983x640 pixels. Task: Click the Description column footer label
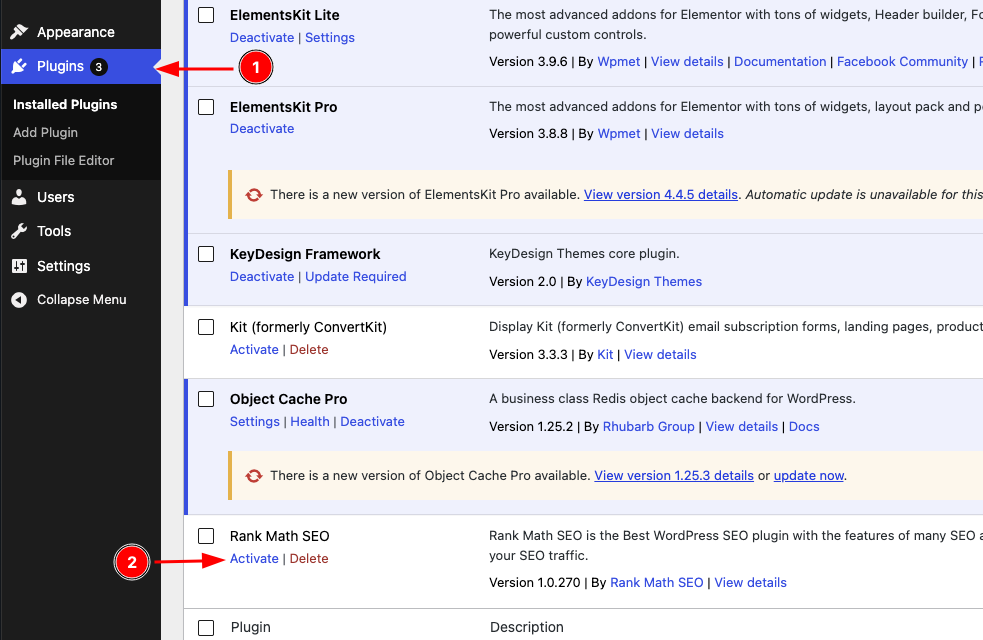(x=527, y=627)
